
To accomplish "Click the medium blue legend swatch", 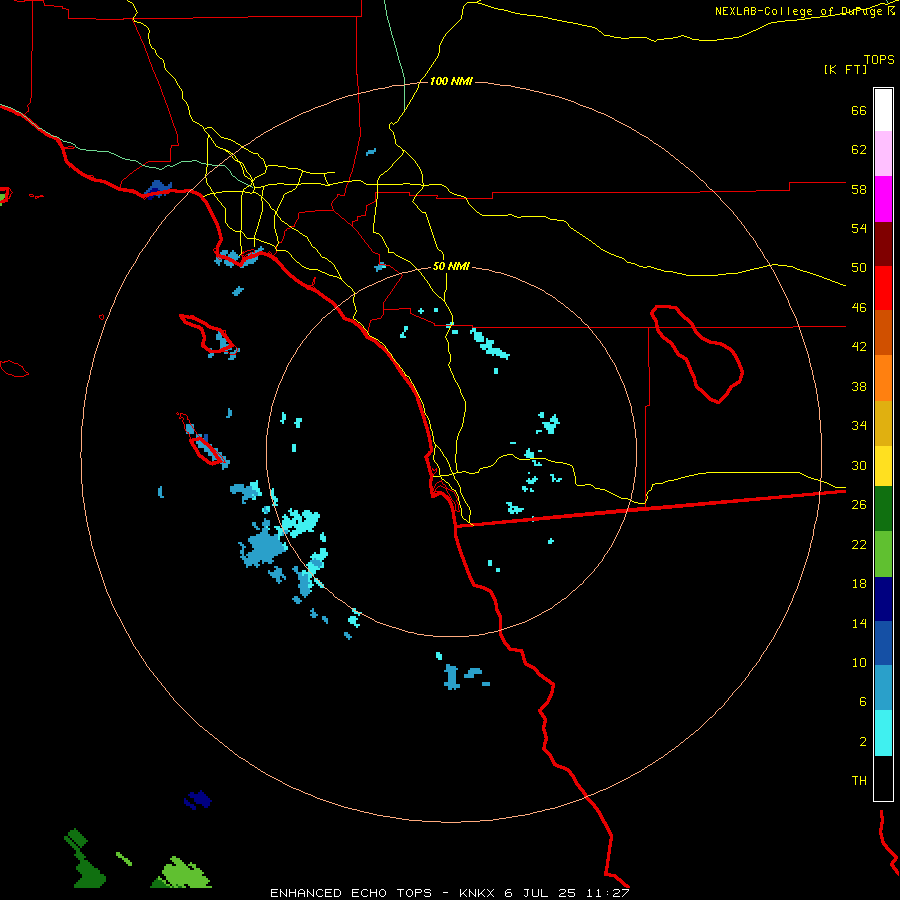I will 883,643.
